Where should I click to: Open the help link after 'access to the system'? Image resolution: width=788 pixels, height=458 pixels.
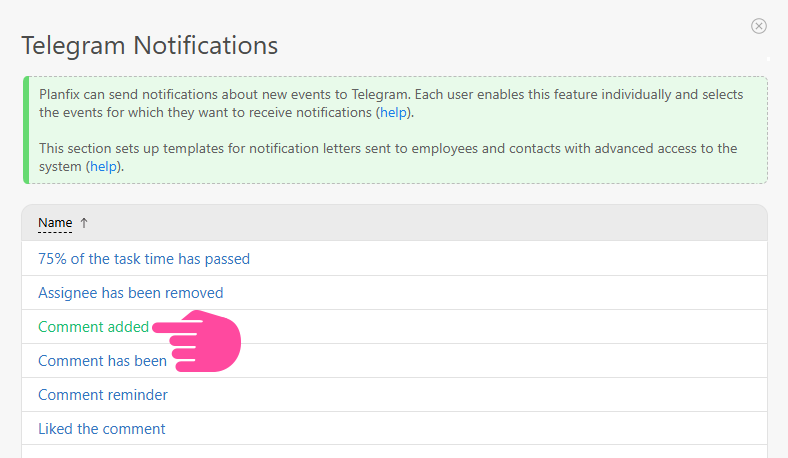103,167
